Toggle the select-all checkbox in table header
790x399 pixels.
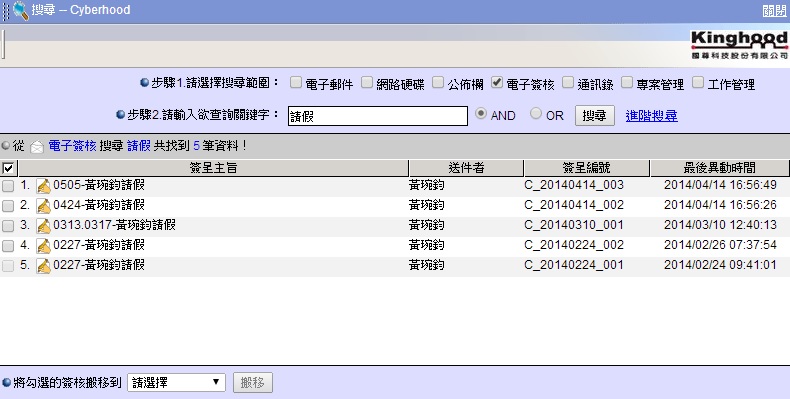tap(8, 168)
